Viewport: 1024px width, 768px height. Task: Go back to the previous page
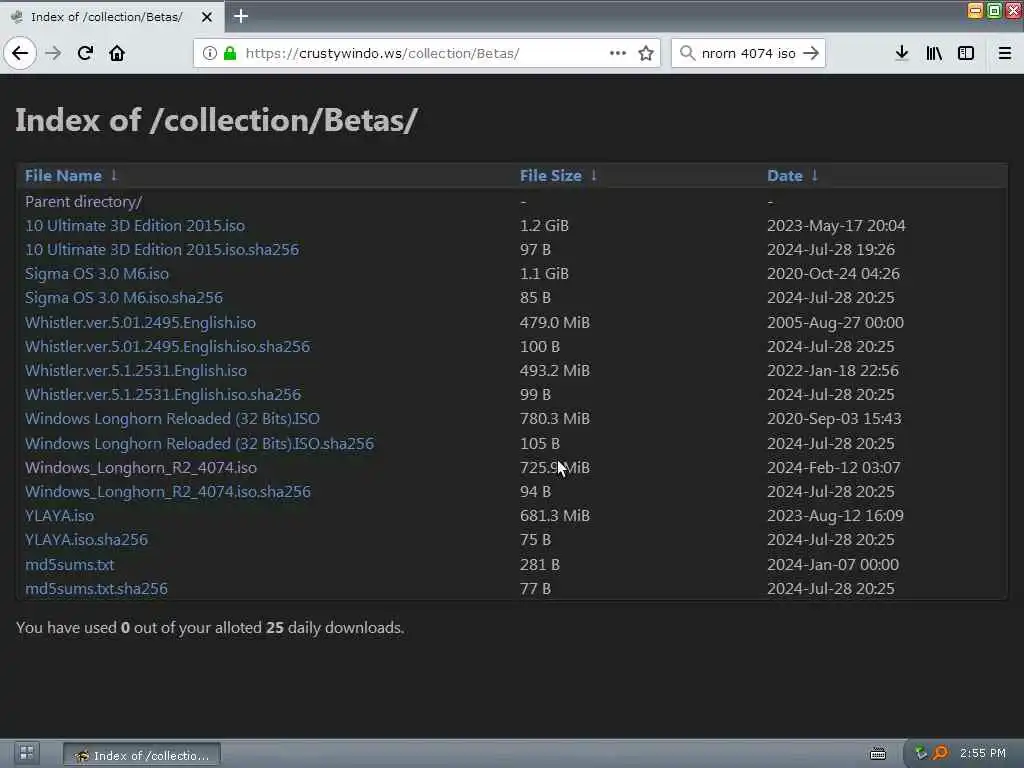click(x=20, y=53)
